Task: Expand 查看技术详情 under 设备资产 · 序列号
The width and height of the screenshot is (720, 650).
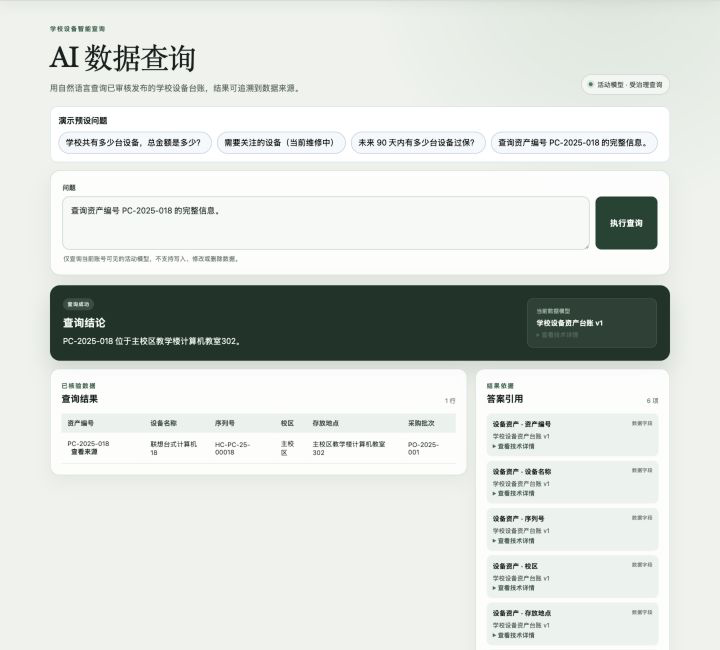Action: [x=513, y=541]
